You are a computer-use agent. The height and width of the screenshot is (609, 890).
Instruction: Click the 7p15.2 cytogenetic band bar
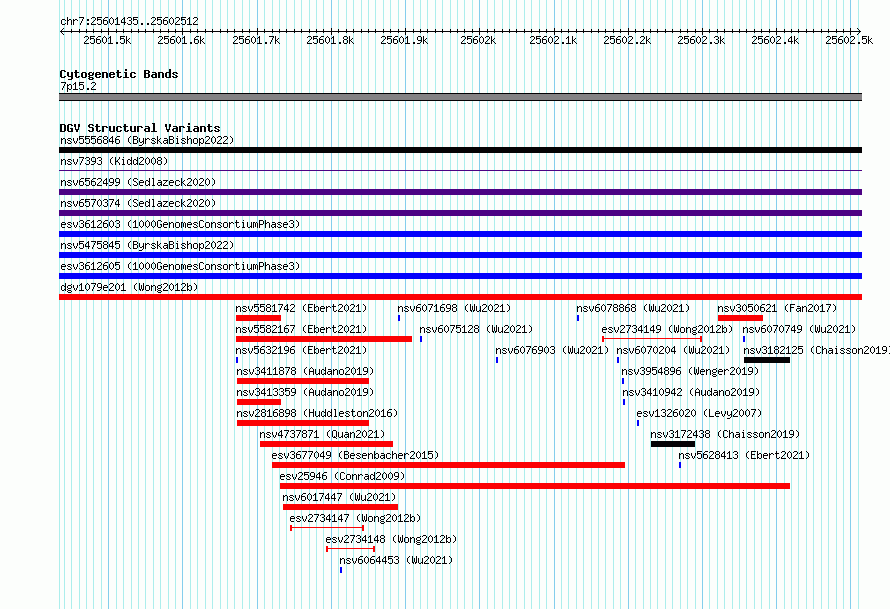point(460,97)
